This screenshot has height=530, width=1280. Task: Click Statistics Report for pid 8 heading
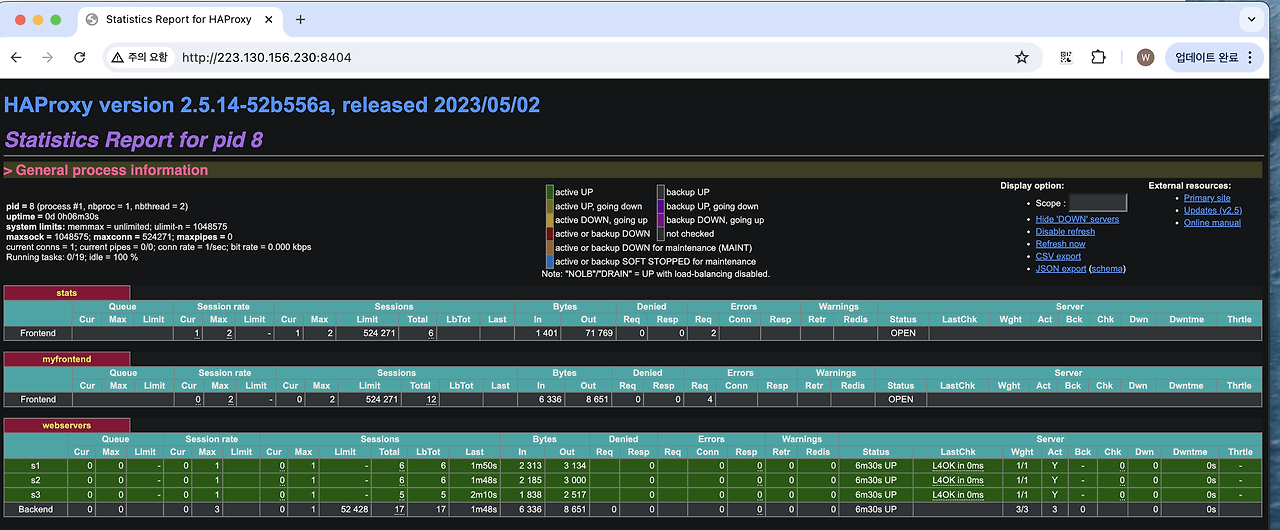(134, 140)
